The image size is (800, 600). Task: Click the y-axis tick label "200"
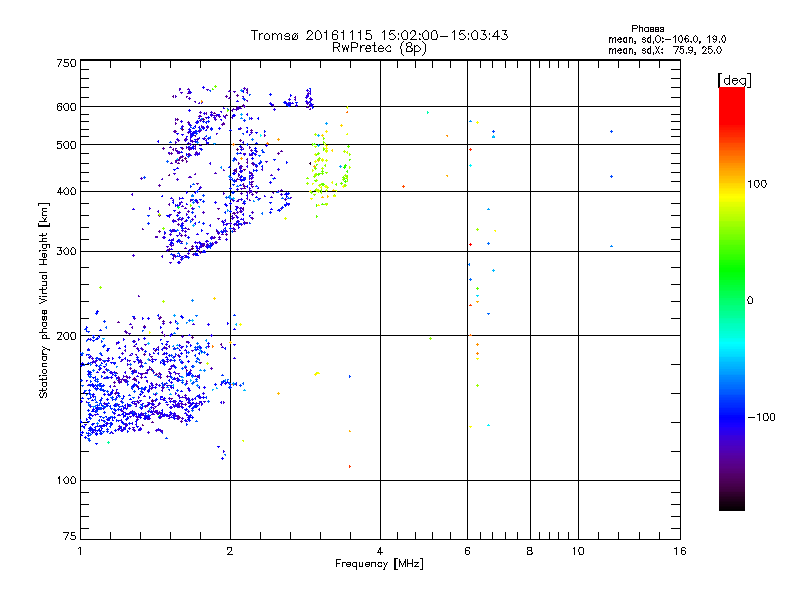tap(66, 336)
